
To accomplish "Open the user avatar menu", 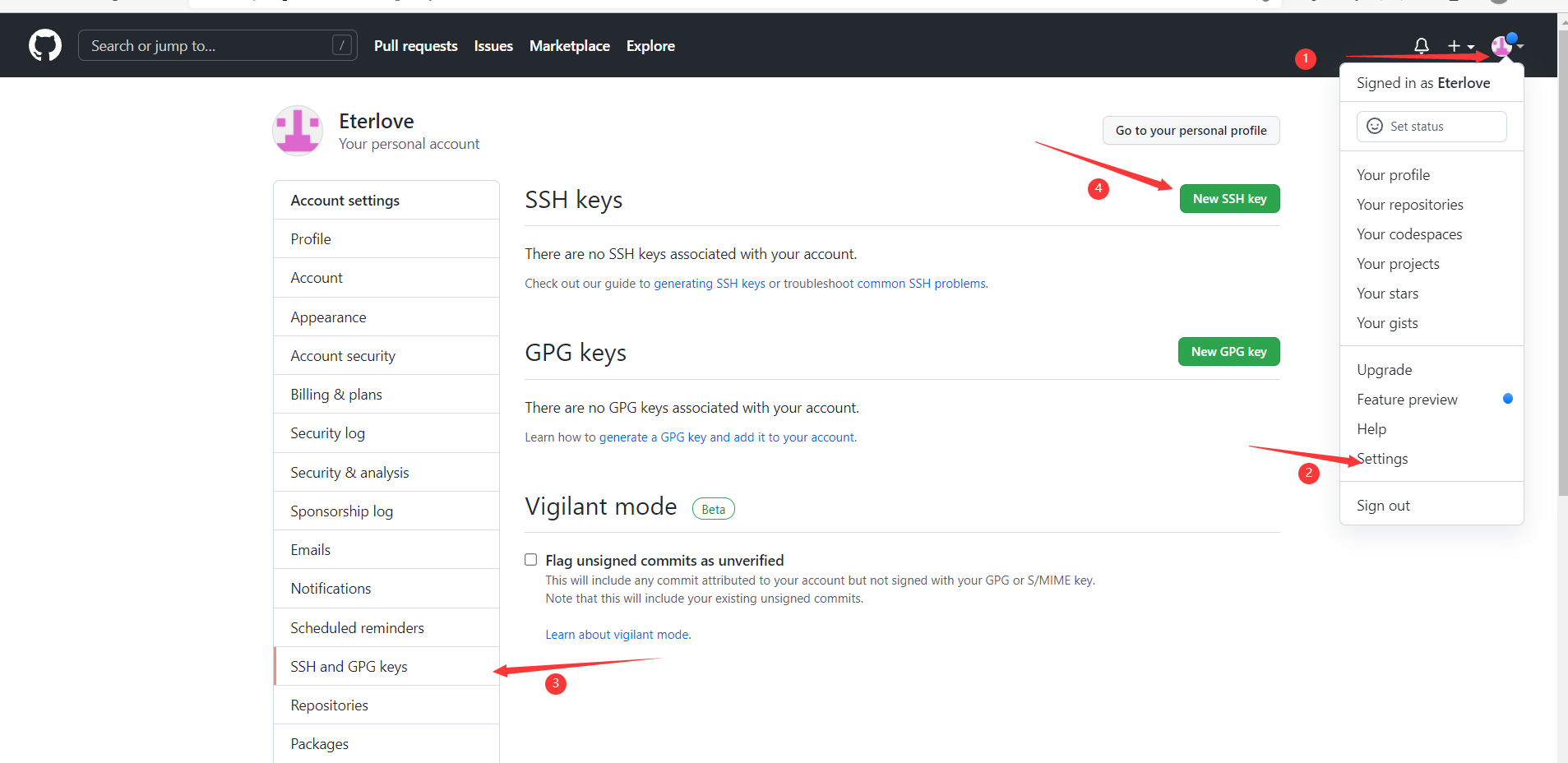I will click(1507, 46).
